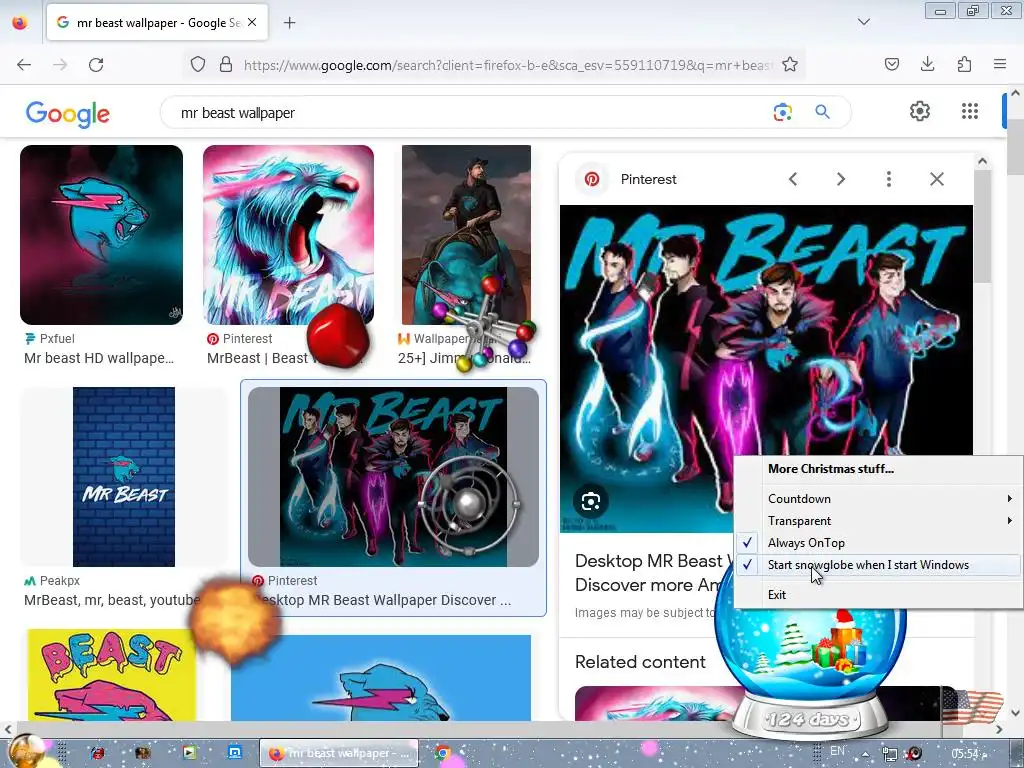
Task: Open the Peakpx brick wall MrBeast thumbnail
Action: (124, 477)
